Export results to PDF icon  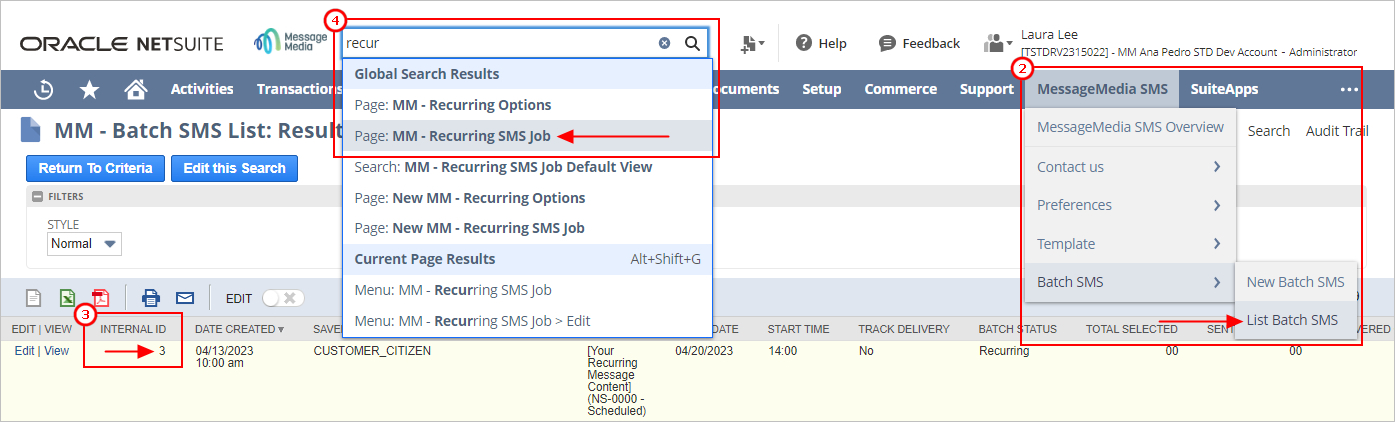(x=100, y=297)
